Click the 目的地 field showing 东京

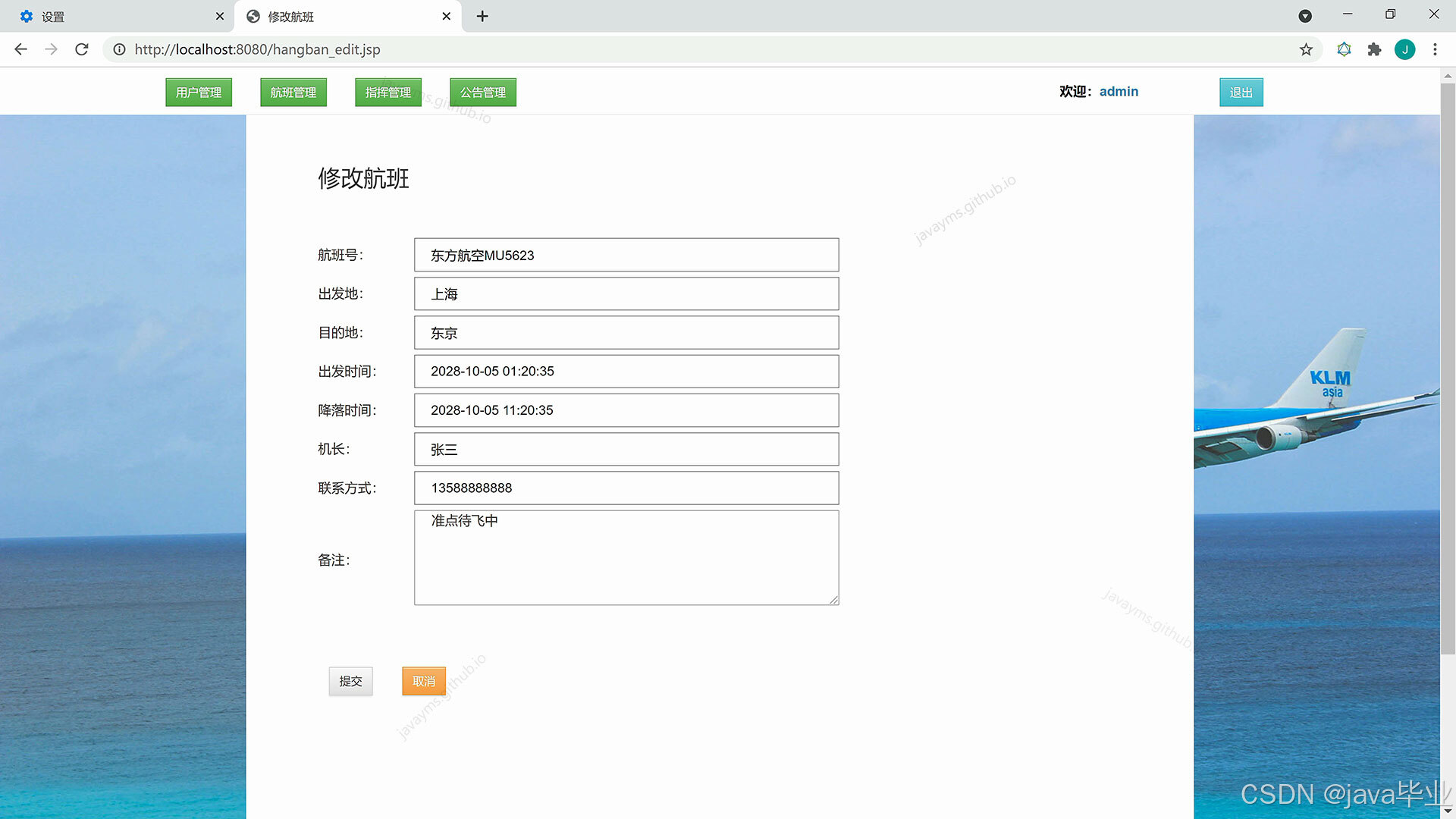[x=626, y=332]
